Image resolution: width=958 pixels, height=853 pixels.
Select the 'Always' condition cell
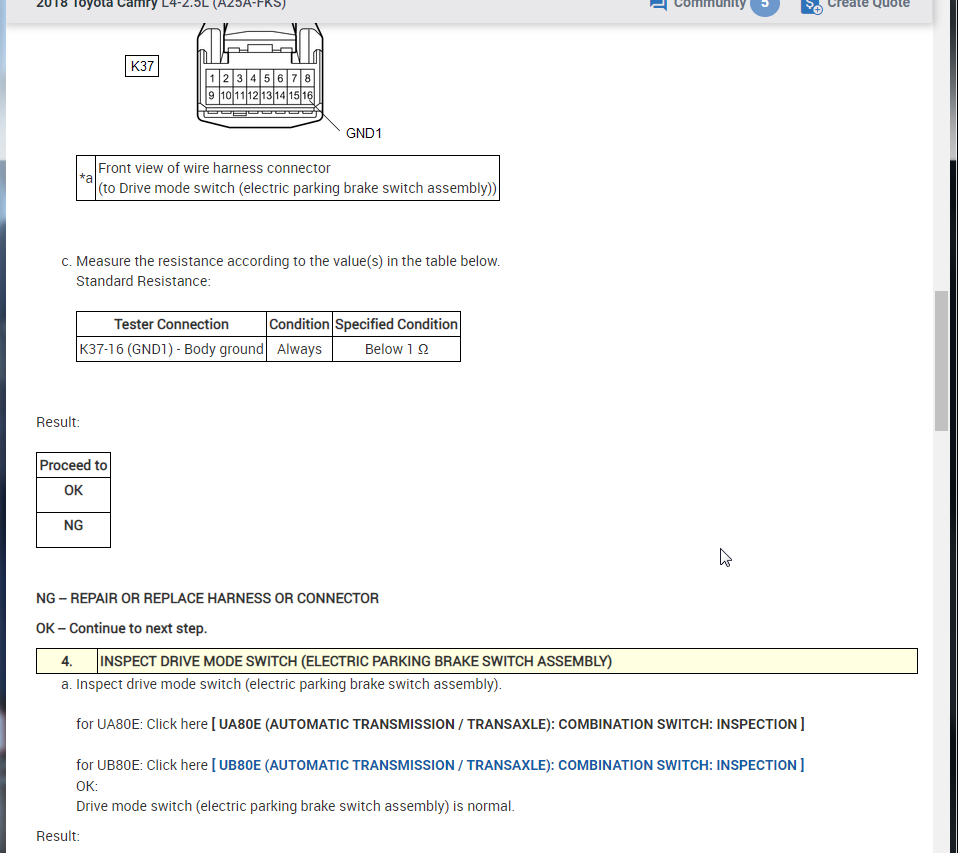coord(299,349)
